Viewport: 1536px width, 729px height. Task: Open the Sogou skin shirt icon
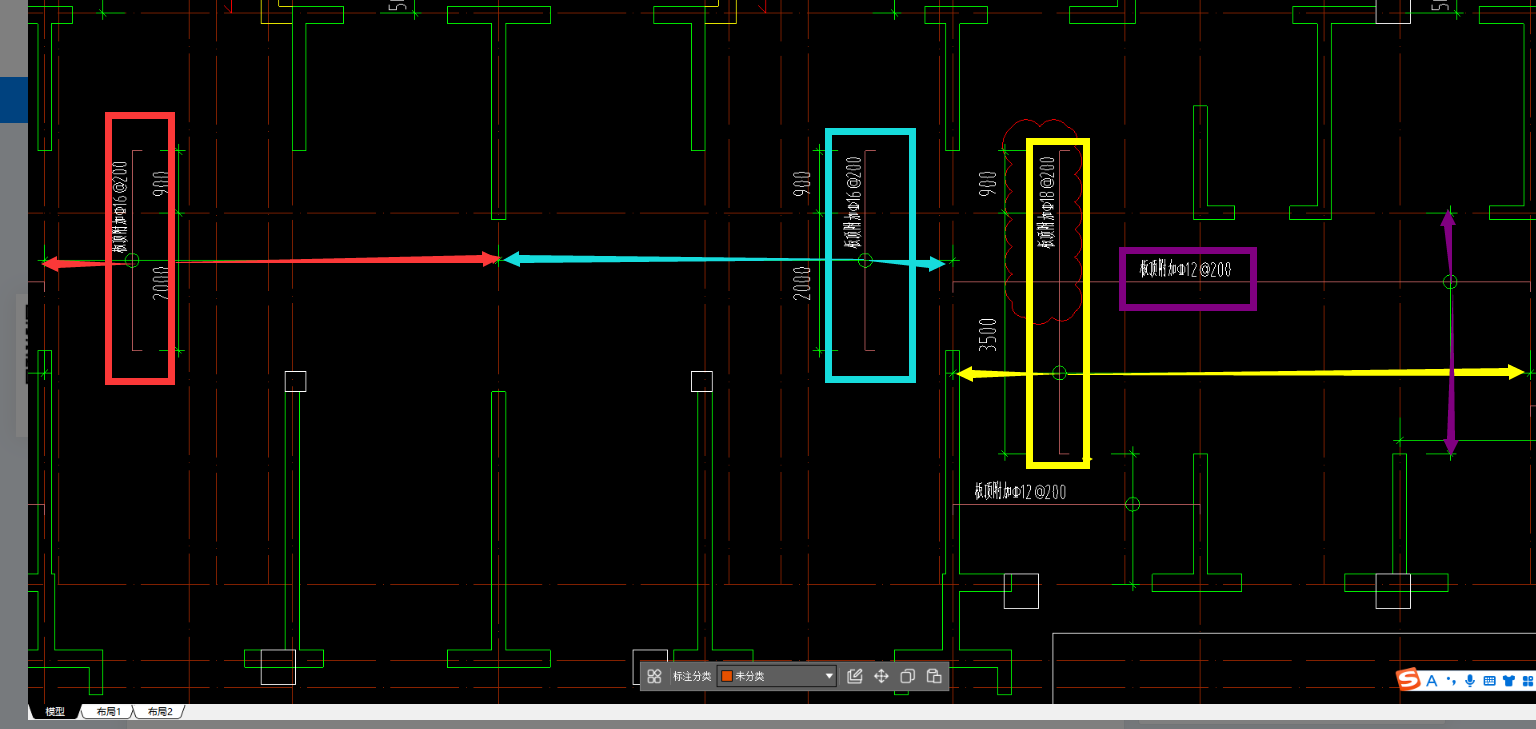click(1509, 680)
